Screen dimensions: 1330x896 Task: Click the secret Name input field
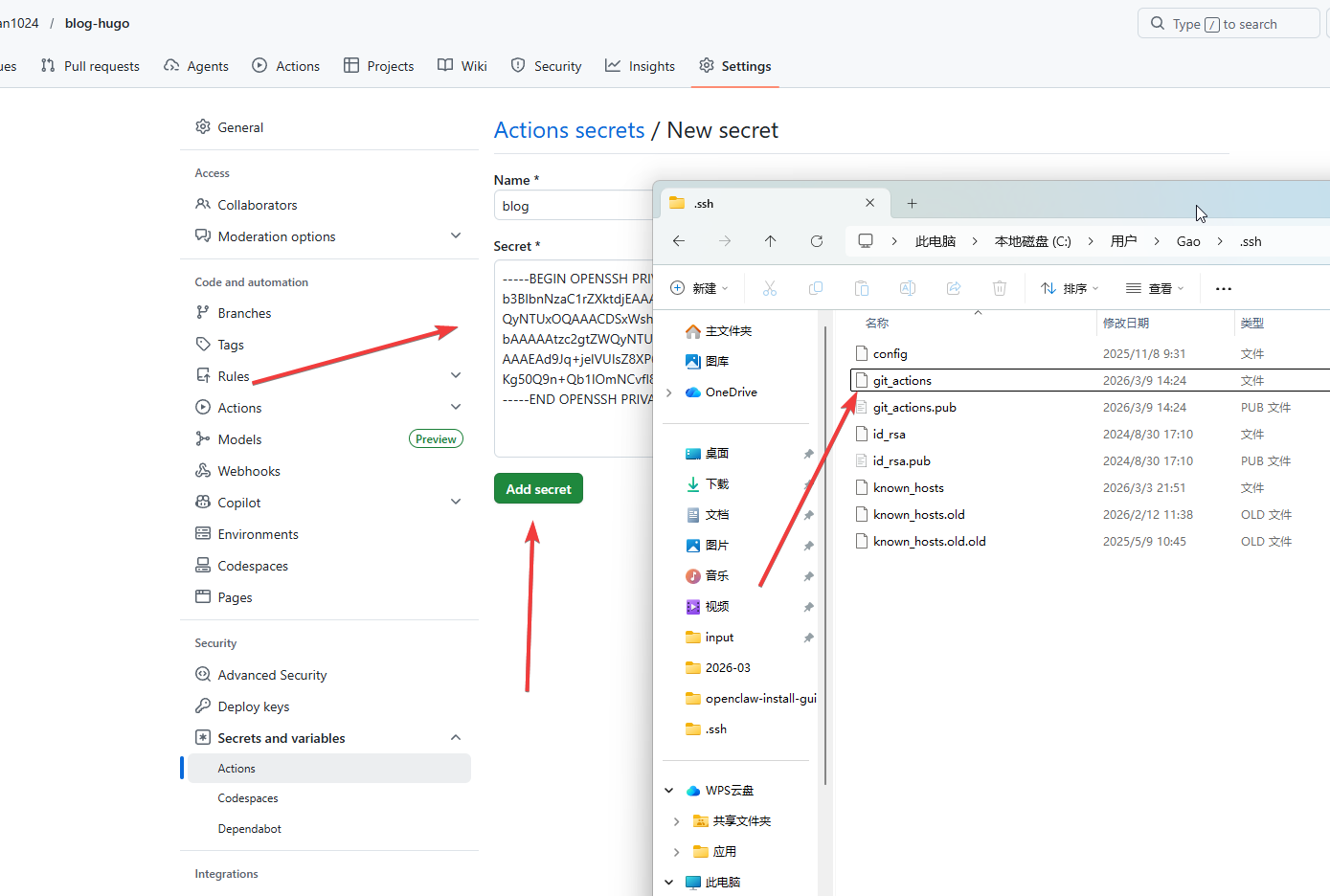click(x=573, y=206)
